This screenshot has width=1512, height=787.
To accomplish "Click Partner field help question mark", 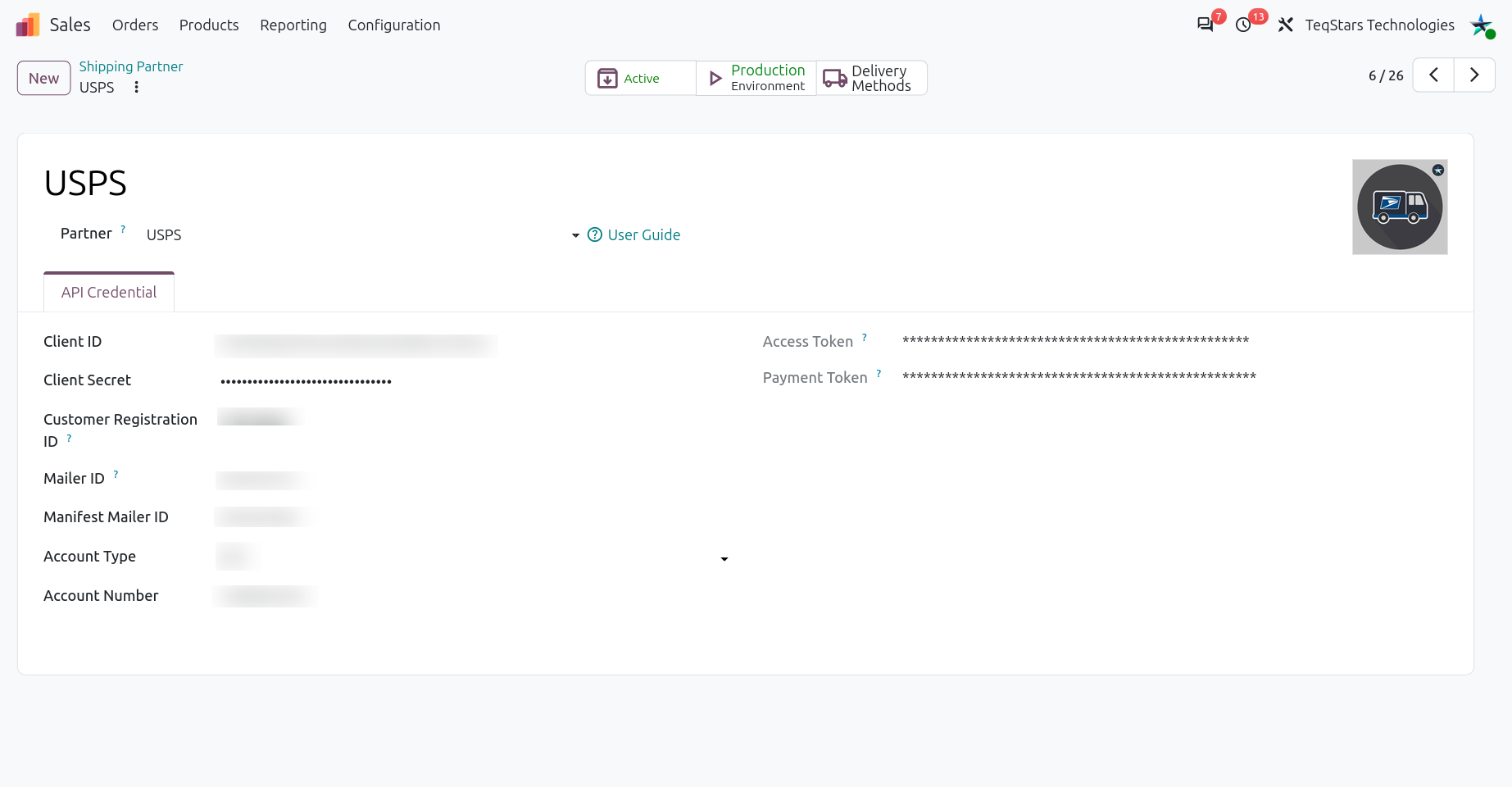I will tap(123, 230).
